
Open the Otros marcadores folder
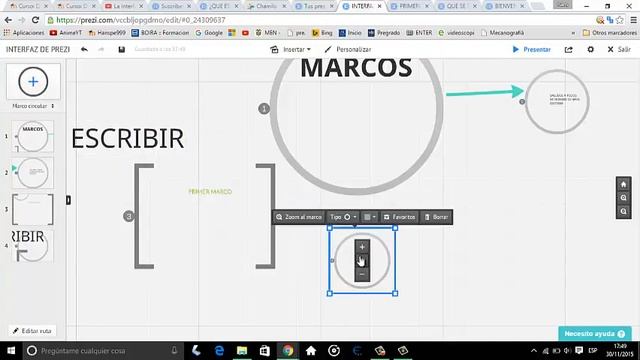[609, 33]
